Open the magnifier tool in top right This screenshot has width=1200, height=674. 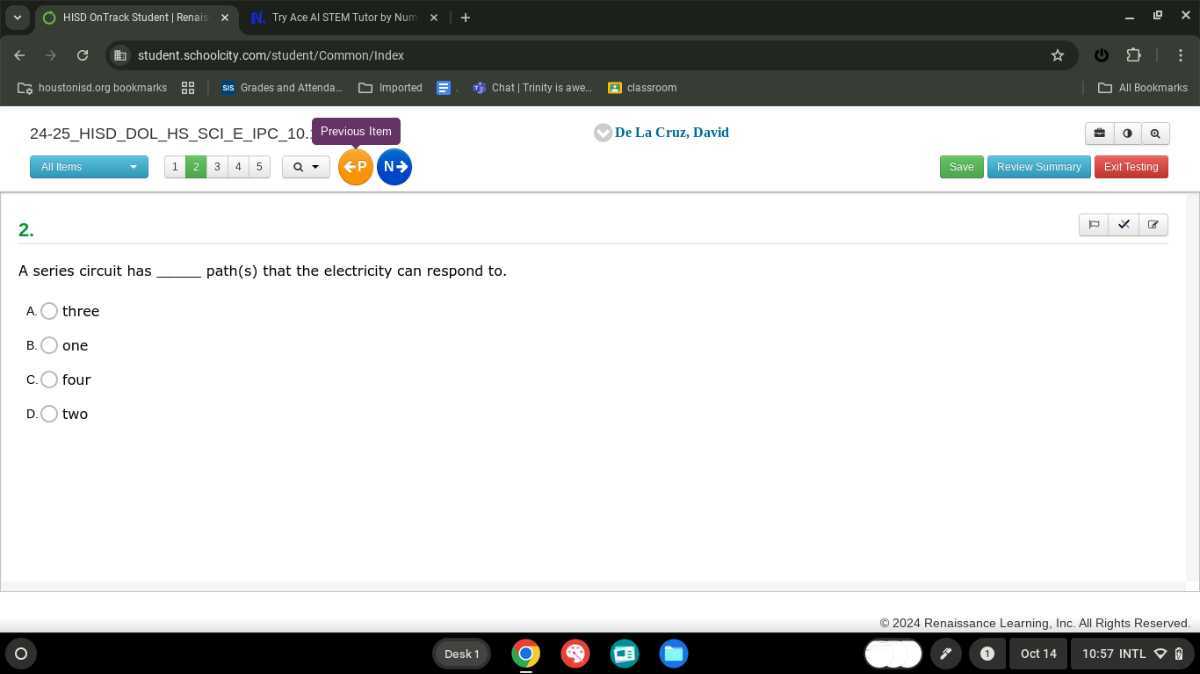(x=1155, y=133)
